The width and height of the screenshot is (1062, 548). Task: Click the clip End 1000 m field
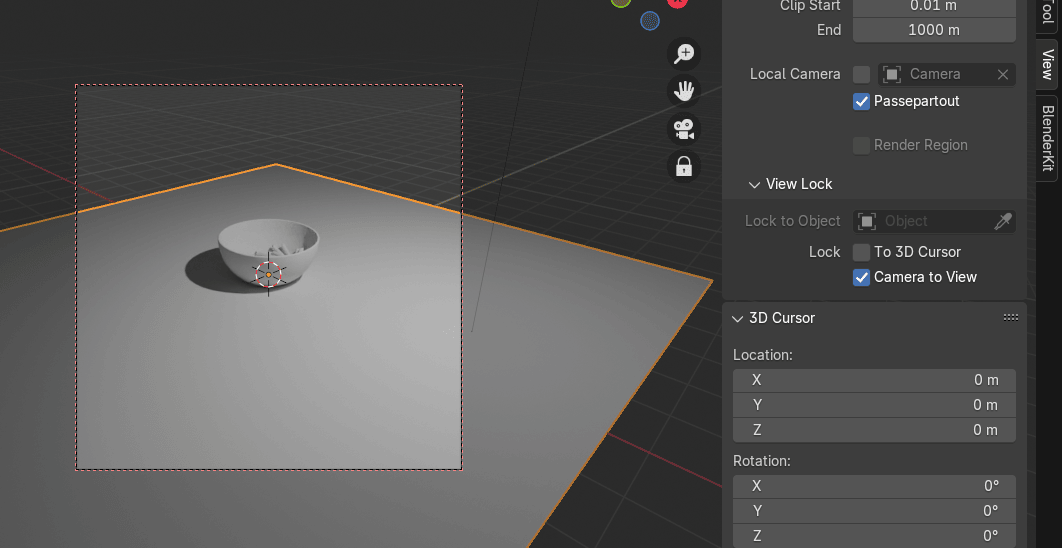pyautogui.click(x=933, y=30)
